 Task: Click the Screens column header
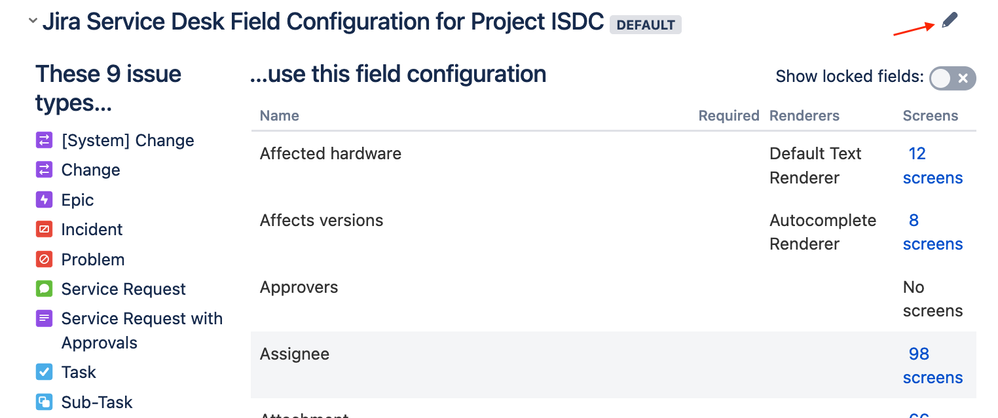point(930,116)
